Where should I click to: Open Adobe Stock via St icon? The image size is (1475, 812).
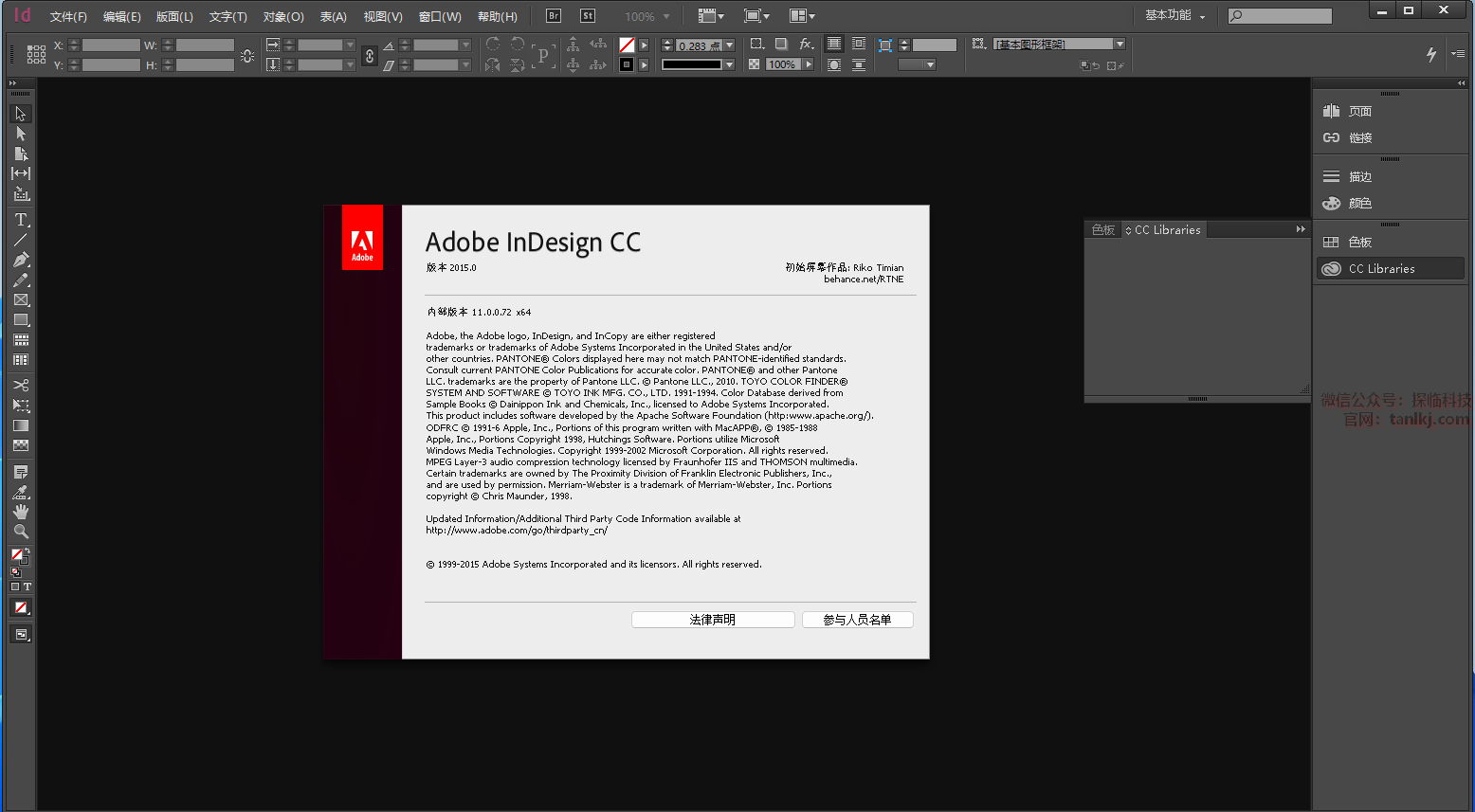tap(588, 16)
